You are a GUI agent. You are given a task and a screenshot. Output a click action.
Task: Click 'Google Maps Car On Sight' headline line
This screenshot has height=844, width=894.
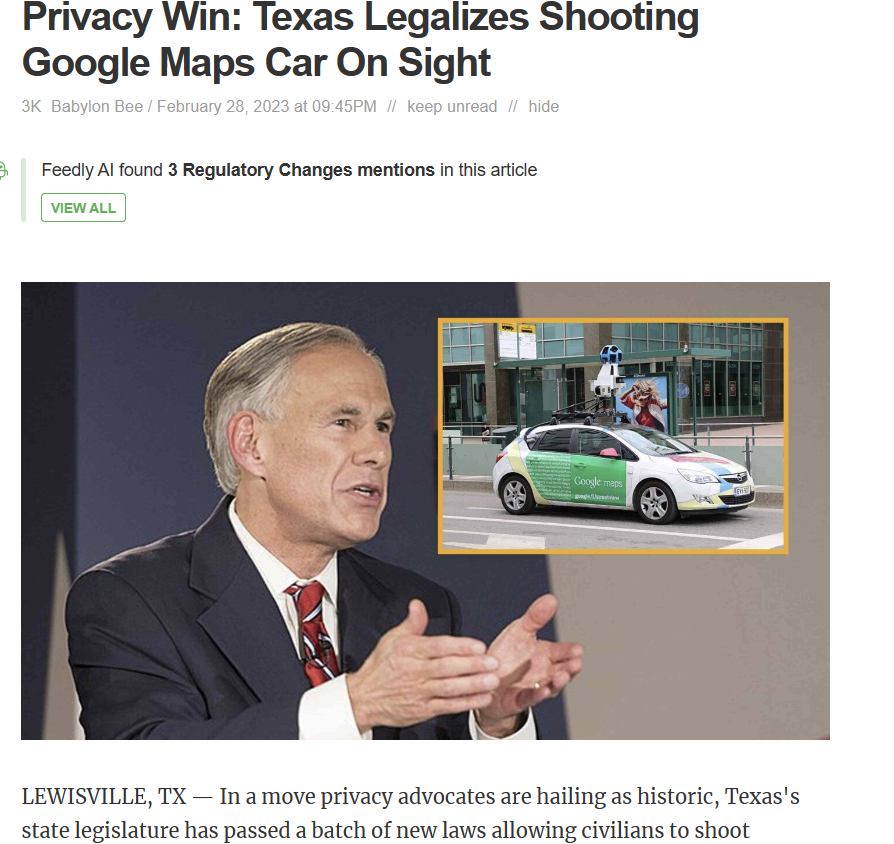pyautogui.click(x=256, y=62)
